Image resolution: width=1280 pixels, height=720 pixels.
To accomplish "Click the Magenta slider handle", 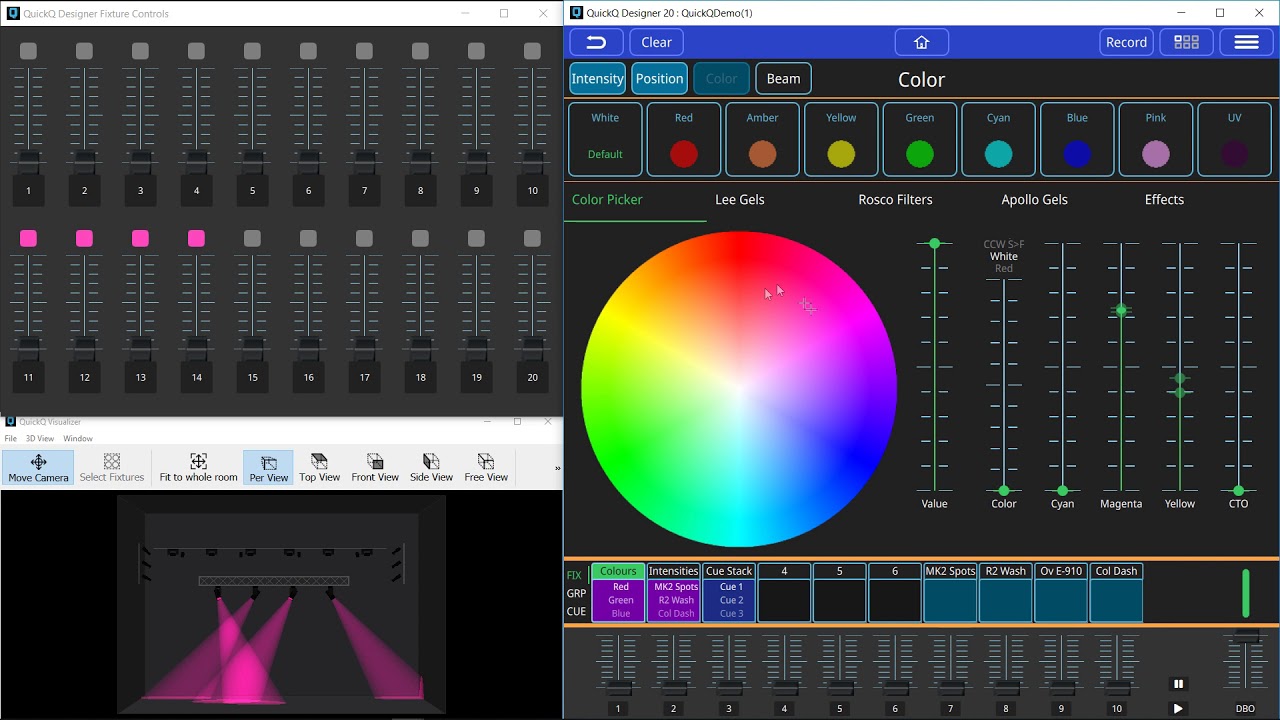I will click(x=1121, y=310).
